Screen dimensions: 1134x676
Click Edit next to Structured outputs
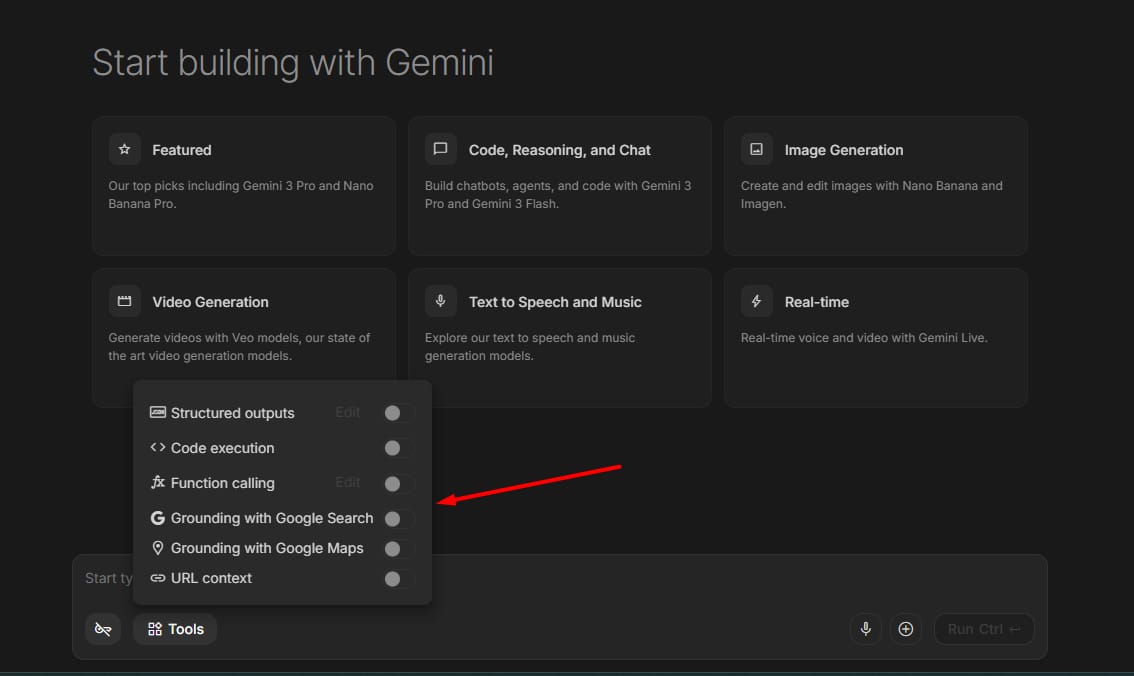point(346,412)
